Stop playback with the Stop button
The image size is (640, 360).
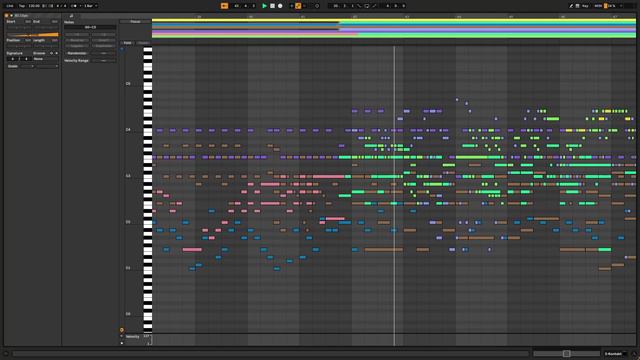272,6
